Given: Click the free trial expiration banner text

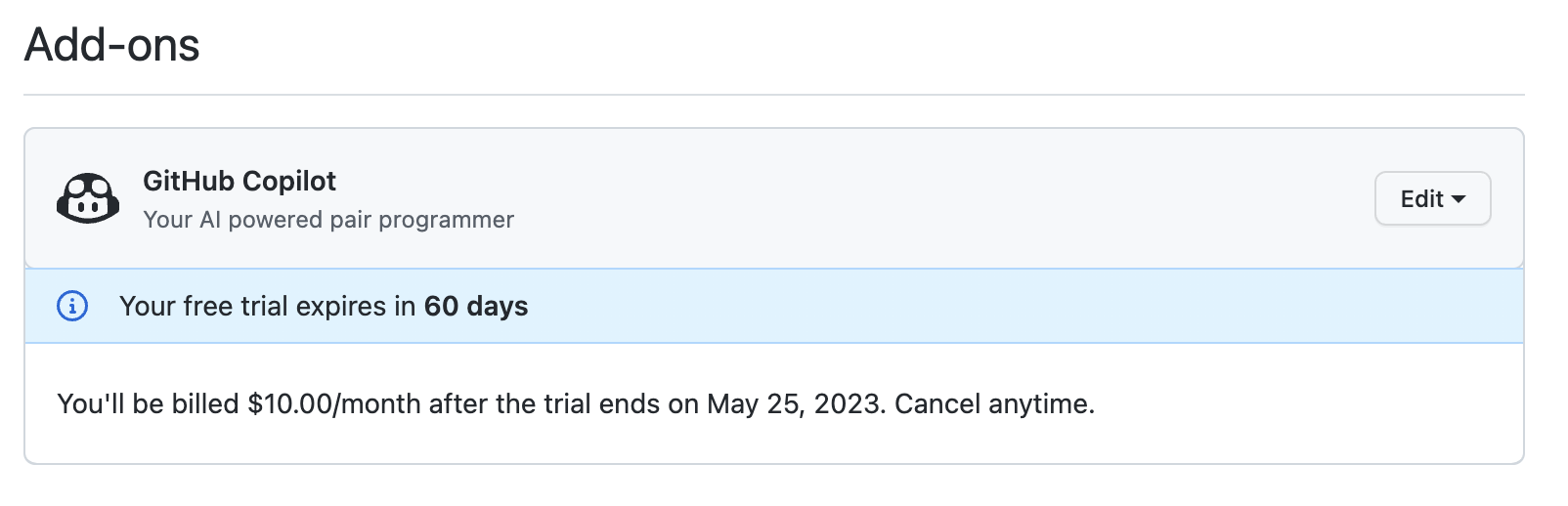Looking at the screenshot, I should tap(323, 306).
